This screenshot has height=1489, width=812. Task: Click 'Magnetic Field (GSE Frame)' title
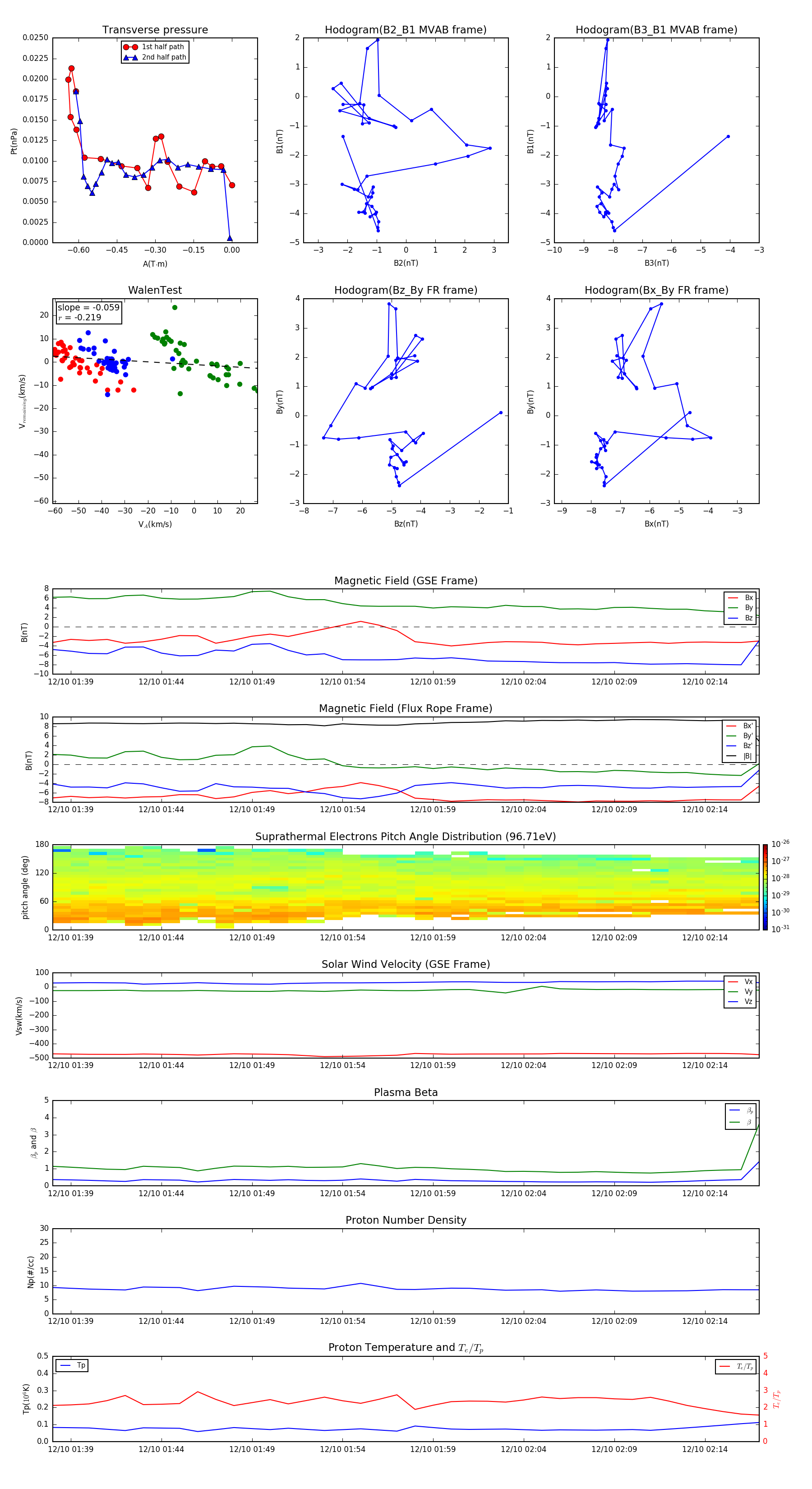click(x=406, y=581)
